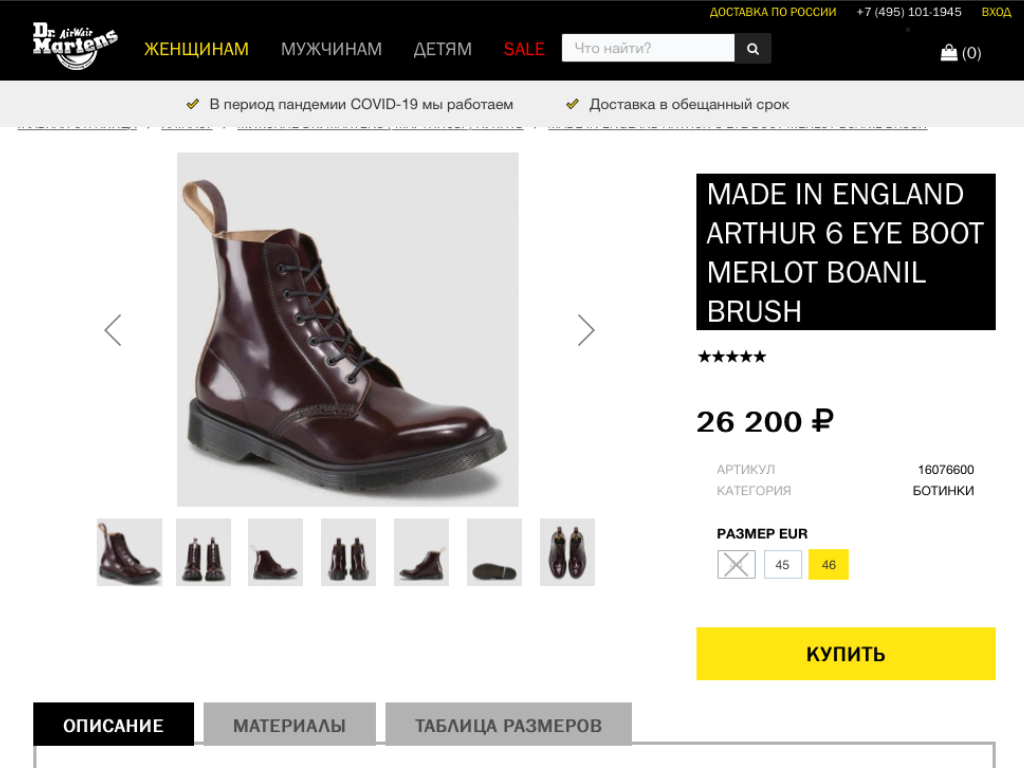Show previous product image arrow

tap(113, 330)
